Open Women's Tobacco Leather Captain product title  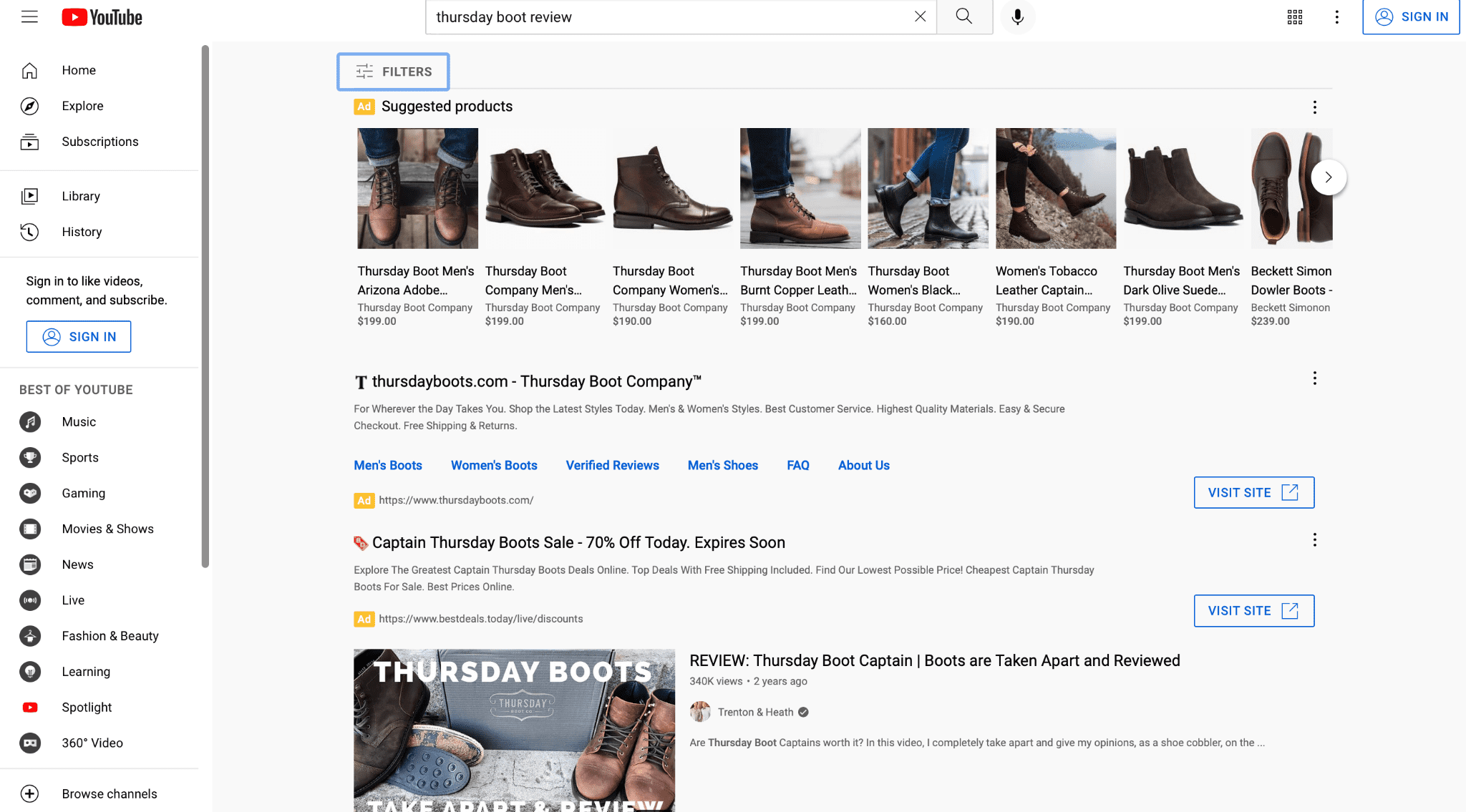point(1047,280)
